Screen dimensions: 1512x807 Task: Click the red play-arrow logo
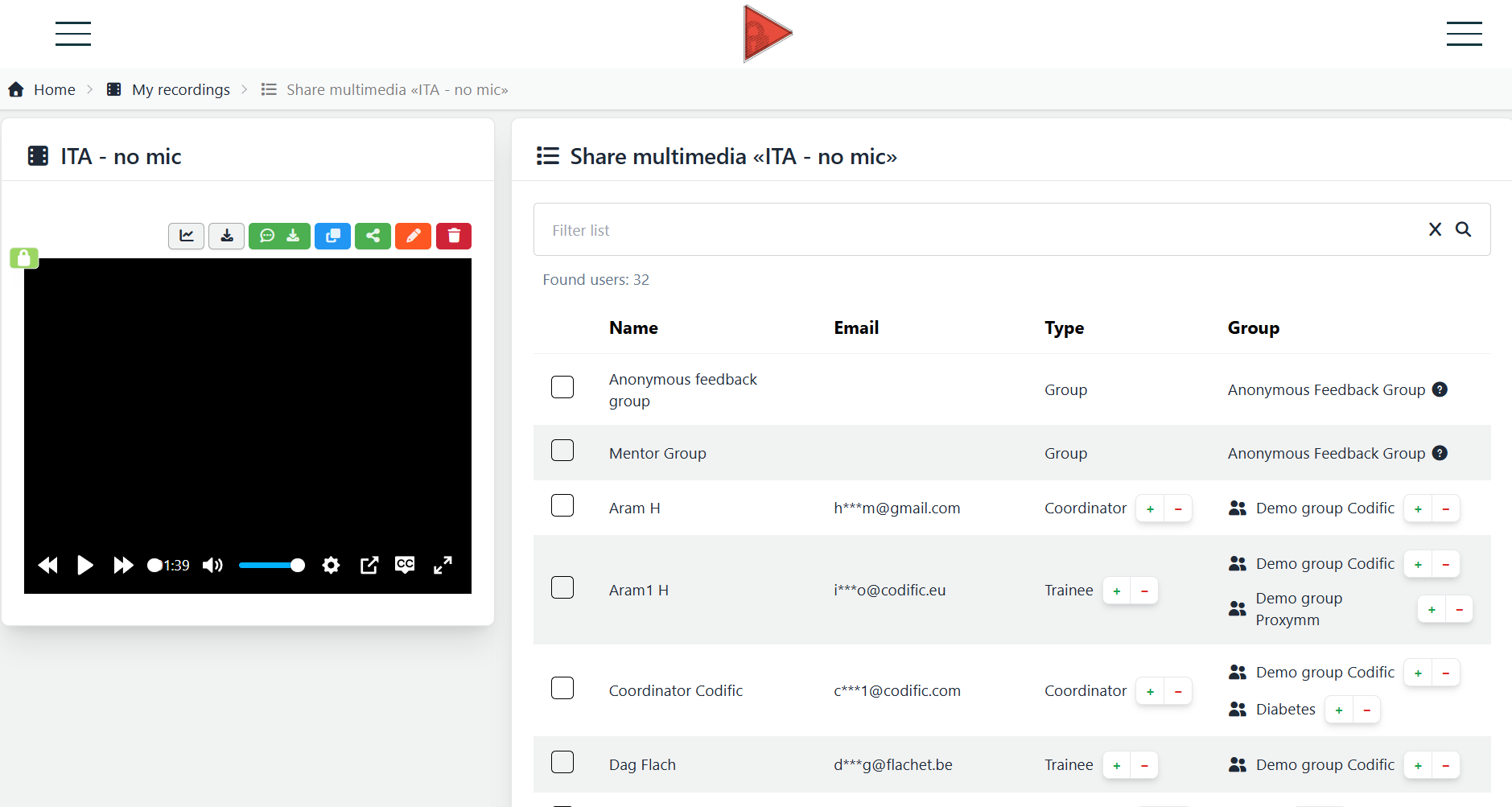[767, 34]
